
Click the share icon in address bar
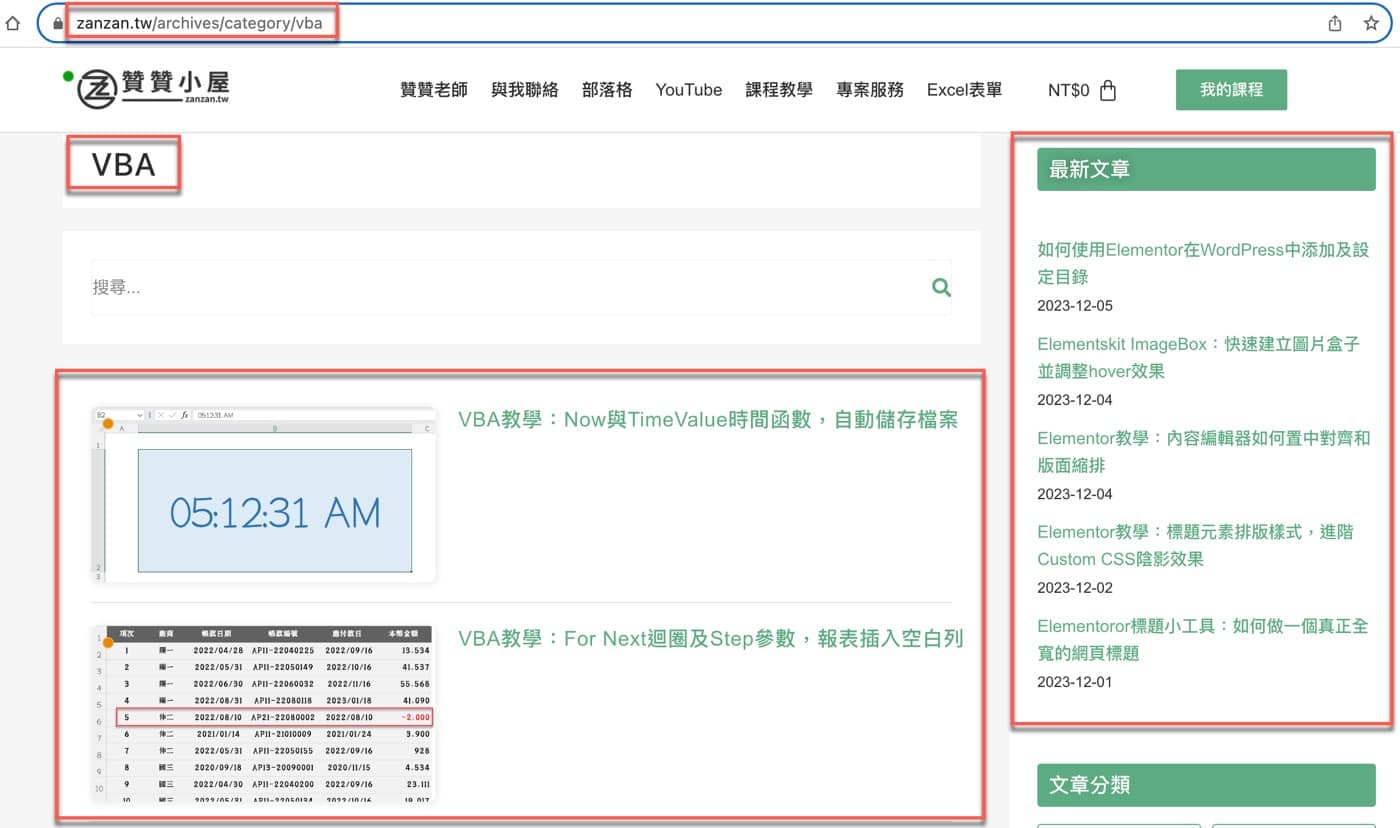coord(1335,23)
